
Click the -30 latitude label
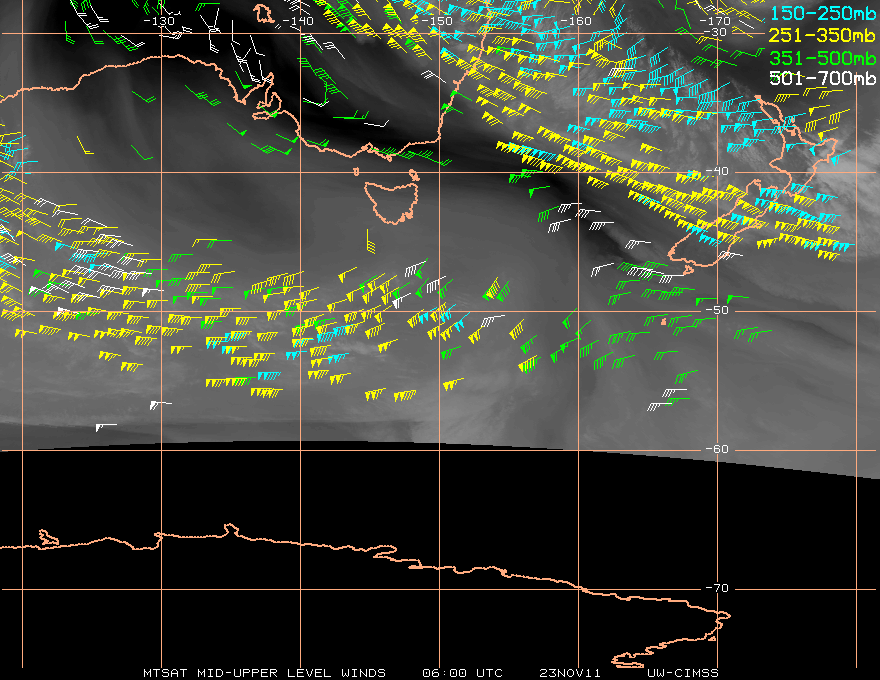[x=716, y=32]
